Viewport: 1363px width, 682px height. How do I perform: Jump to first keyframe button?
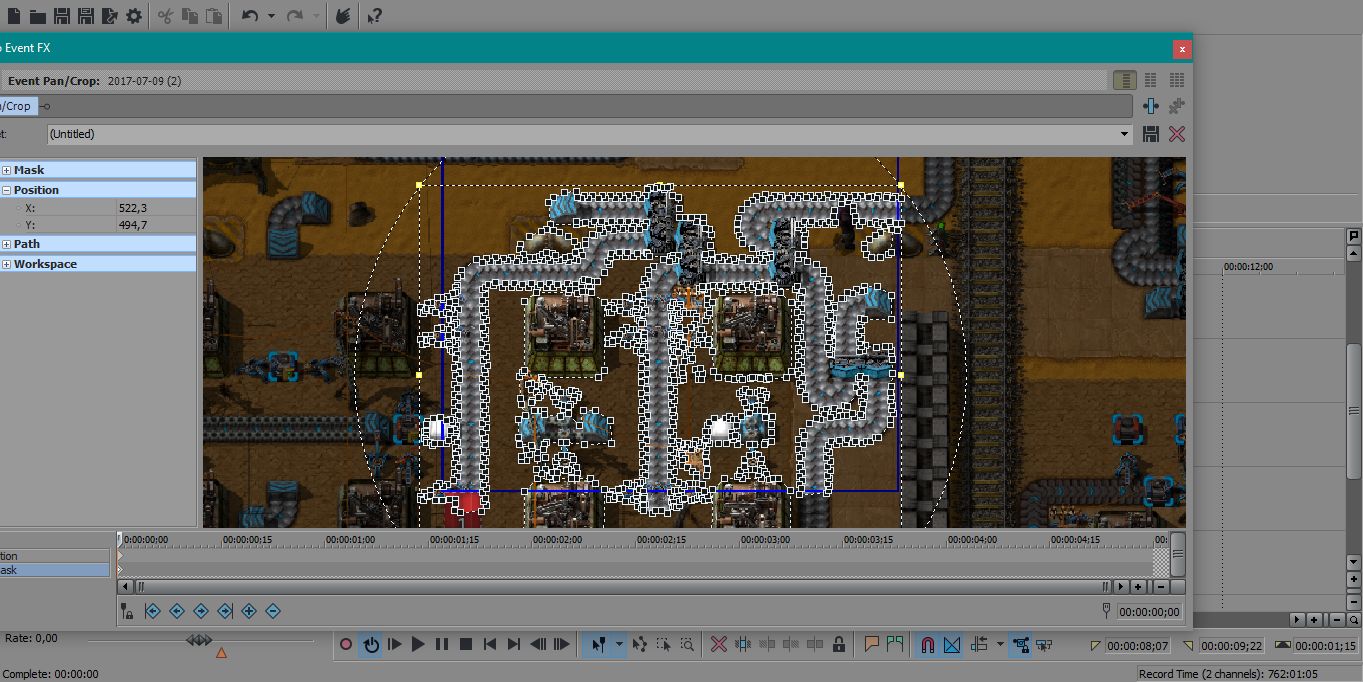coord(153,610)
